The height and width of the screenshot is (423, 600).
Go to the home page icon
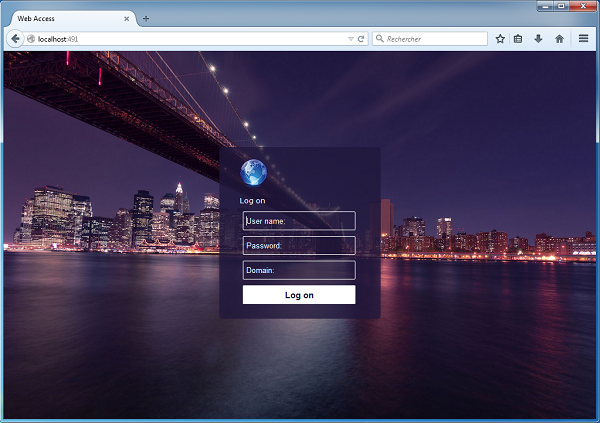click(x=559, y=39)
